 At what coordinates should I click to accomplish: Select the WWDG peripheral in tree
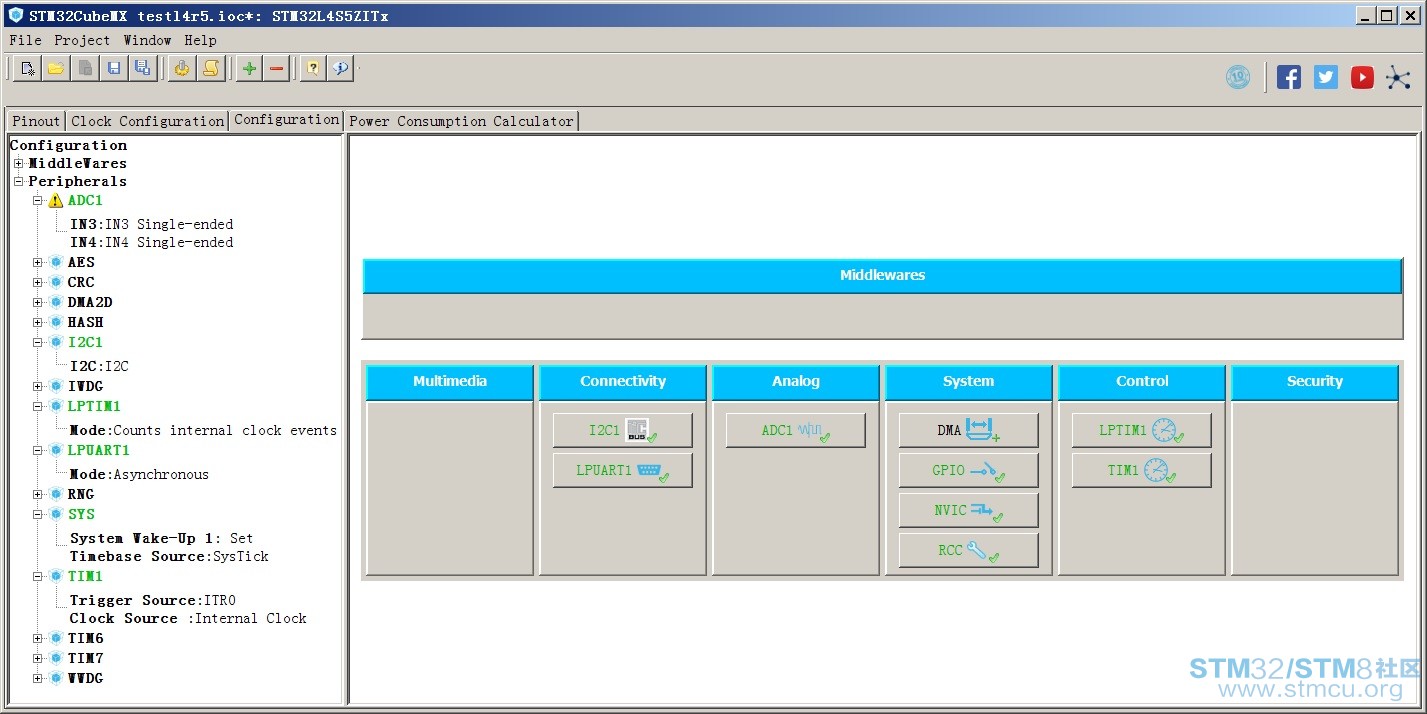[x=85, y=679]
